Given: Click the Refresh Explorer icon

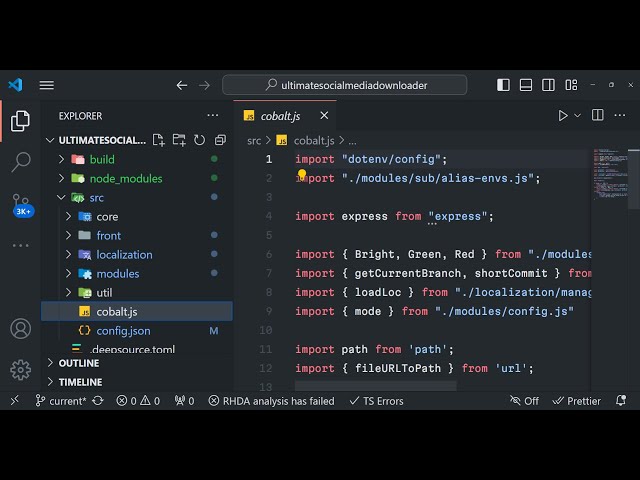Looking at the screenshot, I should pyautogui.click(x=199, y=140).
